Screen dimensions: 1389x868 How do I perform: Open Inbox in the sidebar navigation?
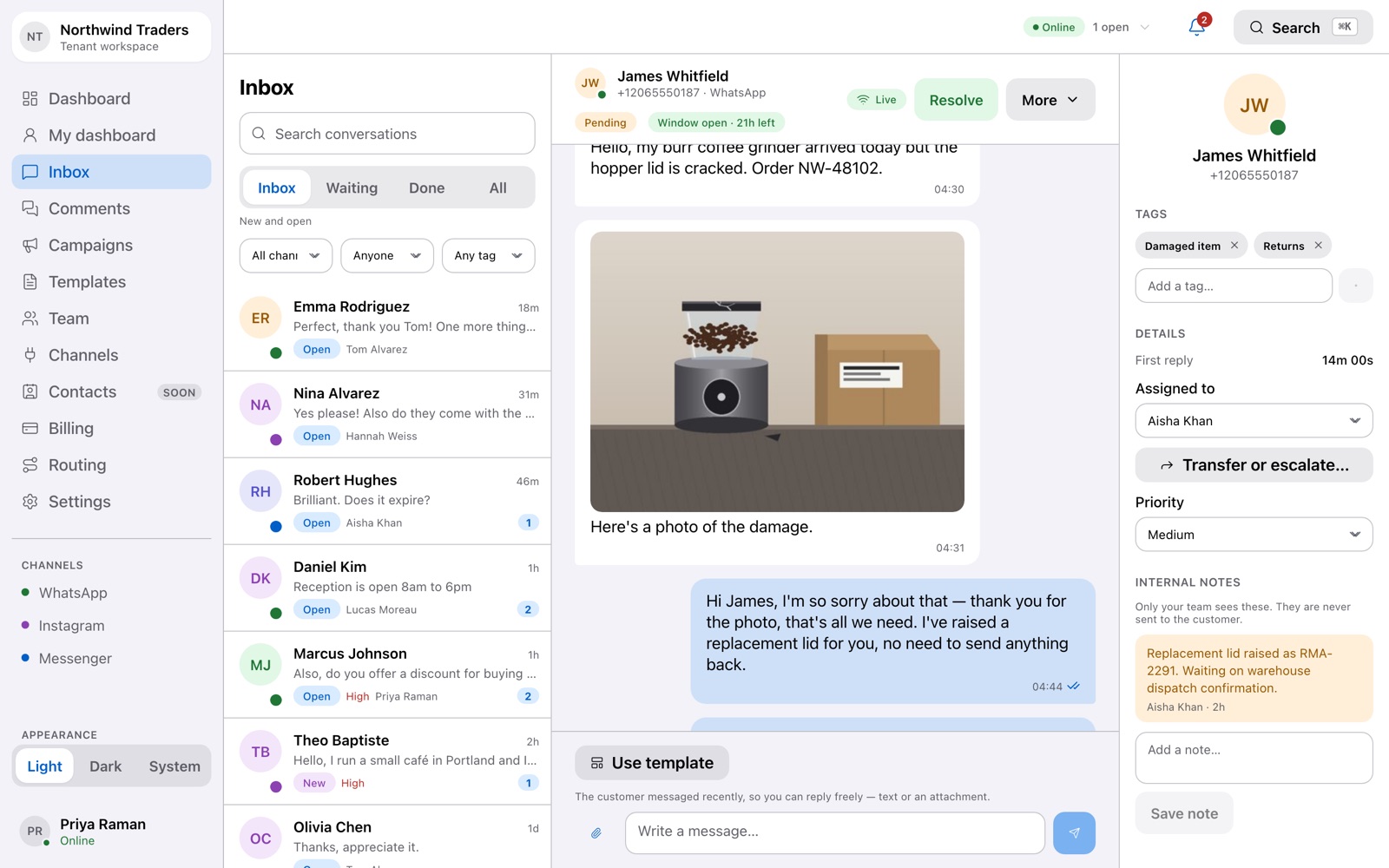pyautogui.click(x=111, y=172)
